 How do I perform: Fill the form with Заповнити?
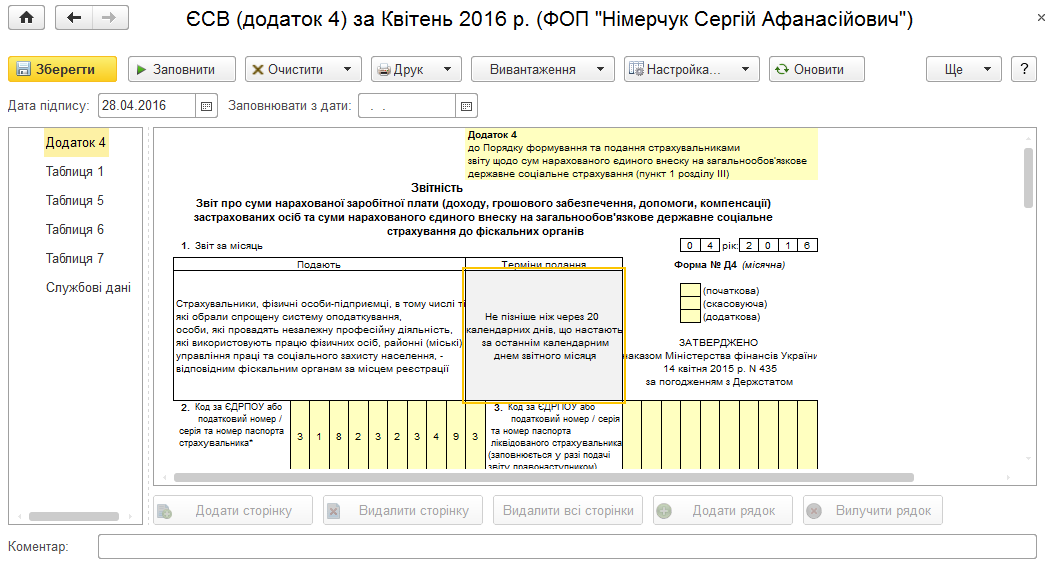(x=182, y=69)
